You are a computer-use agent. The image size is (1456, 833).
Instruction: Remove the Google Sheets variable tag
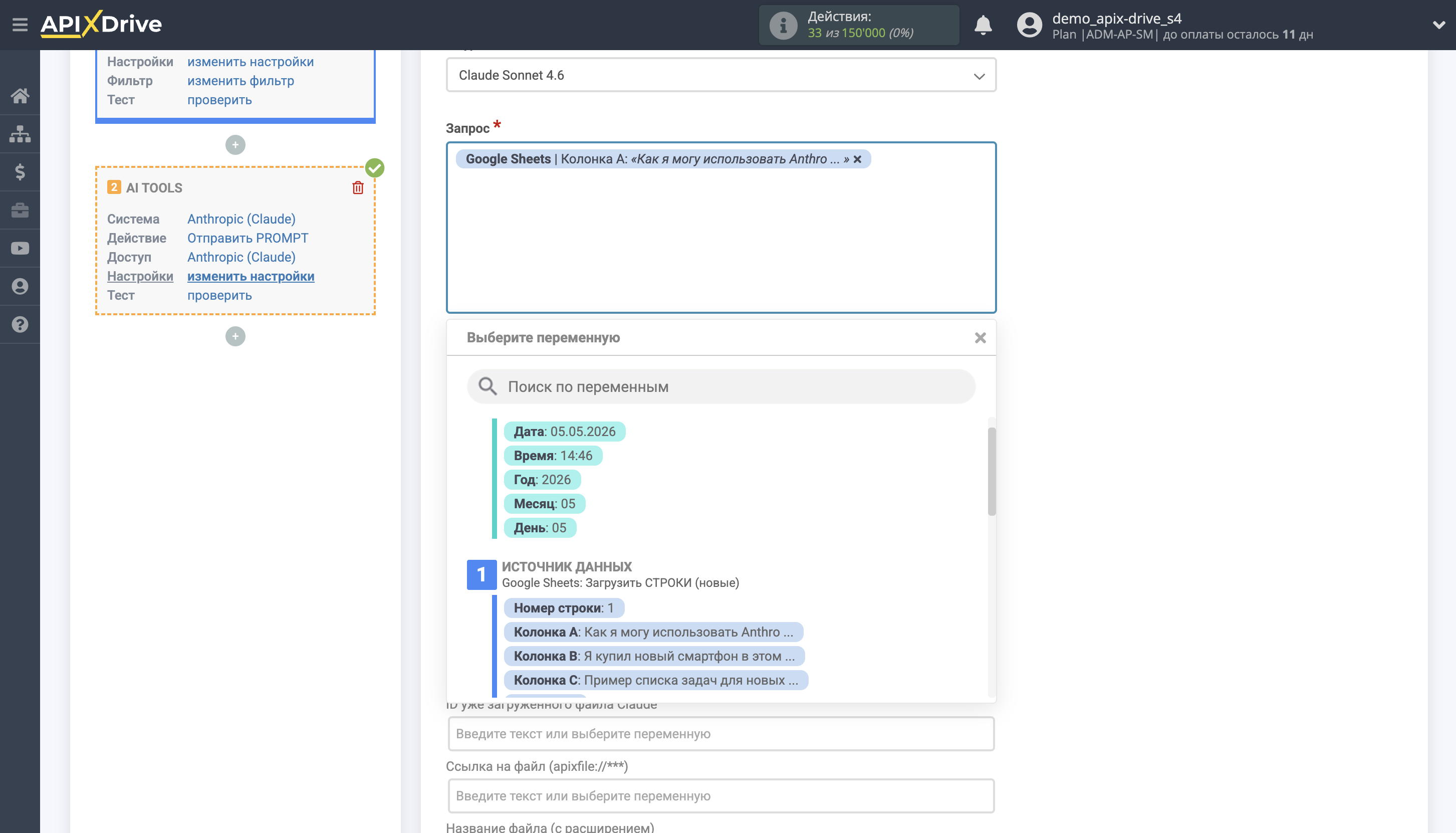857,159
